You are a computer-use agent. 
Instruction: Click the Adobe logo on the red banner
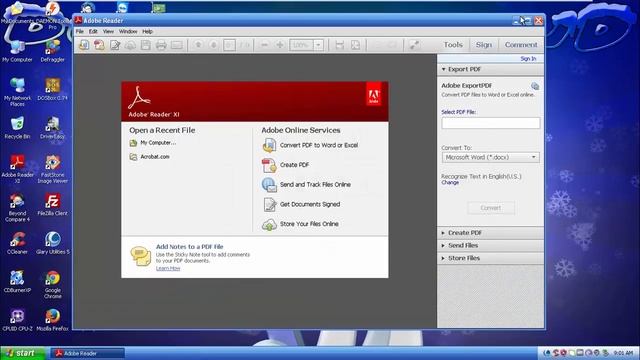373,94
